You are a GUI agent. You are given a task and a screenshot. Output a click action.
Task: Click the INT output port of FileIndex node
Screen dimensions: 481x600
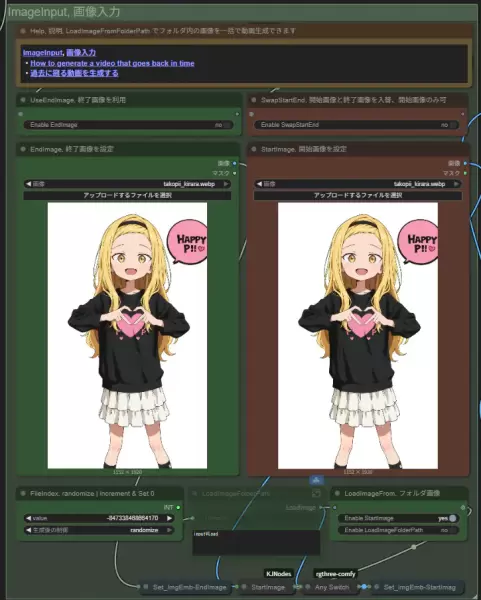point(178,508)
